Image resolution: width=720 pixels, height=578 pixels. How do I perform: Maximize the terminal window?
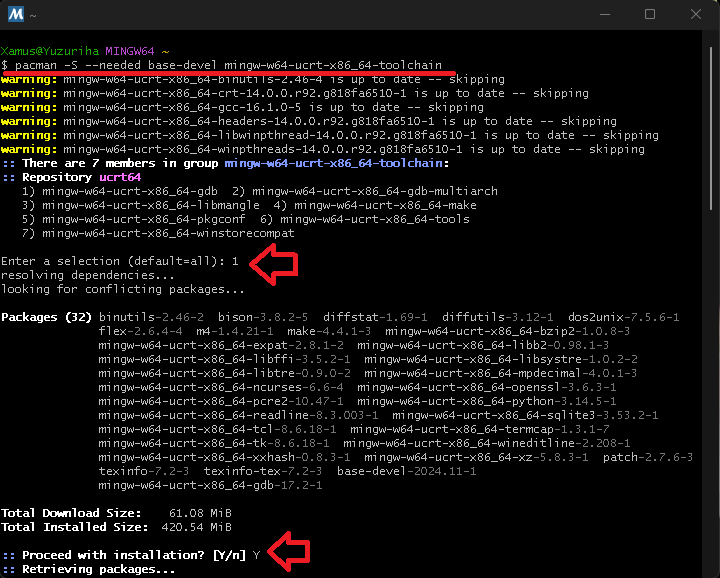(650, 14)
